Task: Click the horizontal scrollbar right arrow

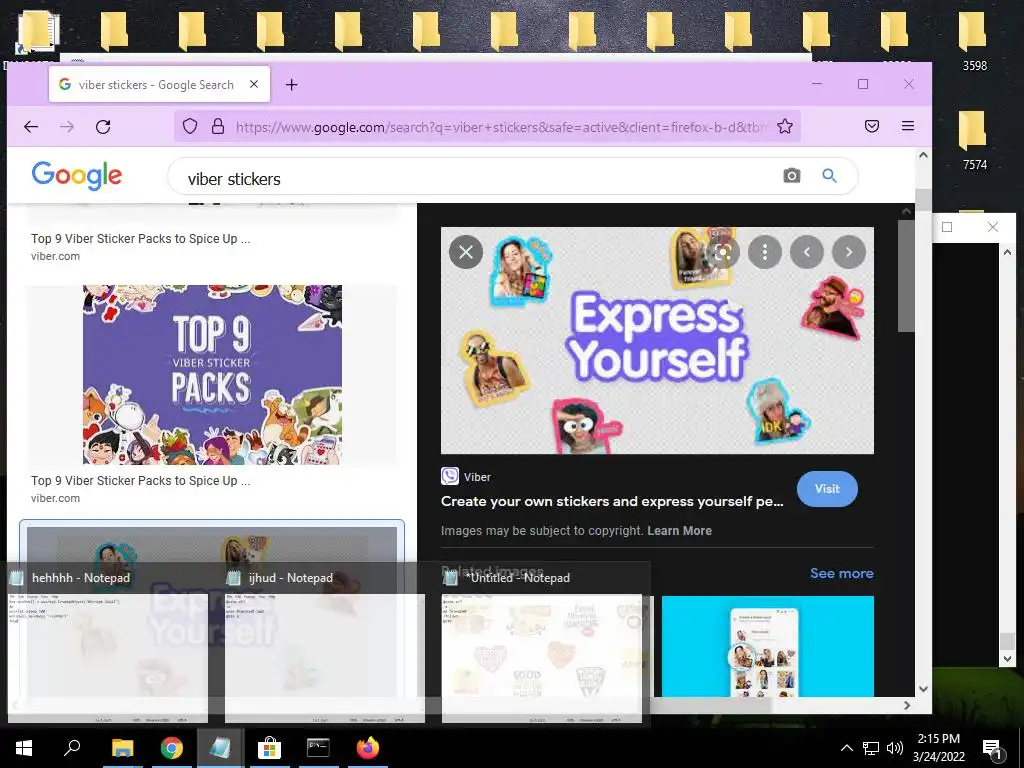Action: click(906, 705)
